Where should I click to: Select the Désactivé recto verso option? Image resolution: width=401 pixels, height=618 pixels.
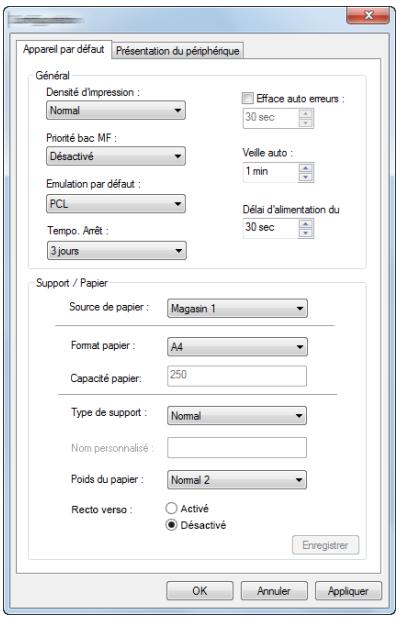tap(171, 525)
